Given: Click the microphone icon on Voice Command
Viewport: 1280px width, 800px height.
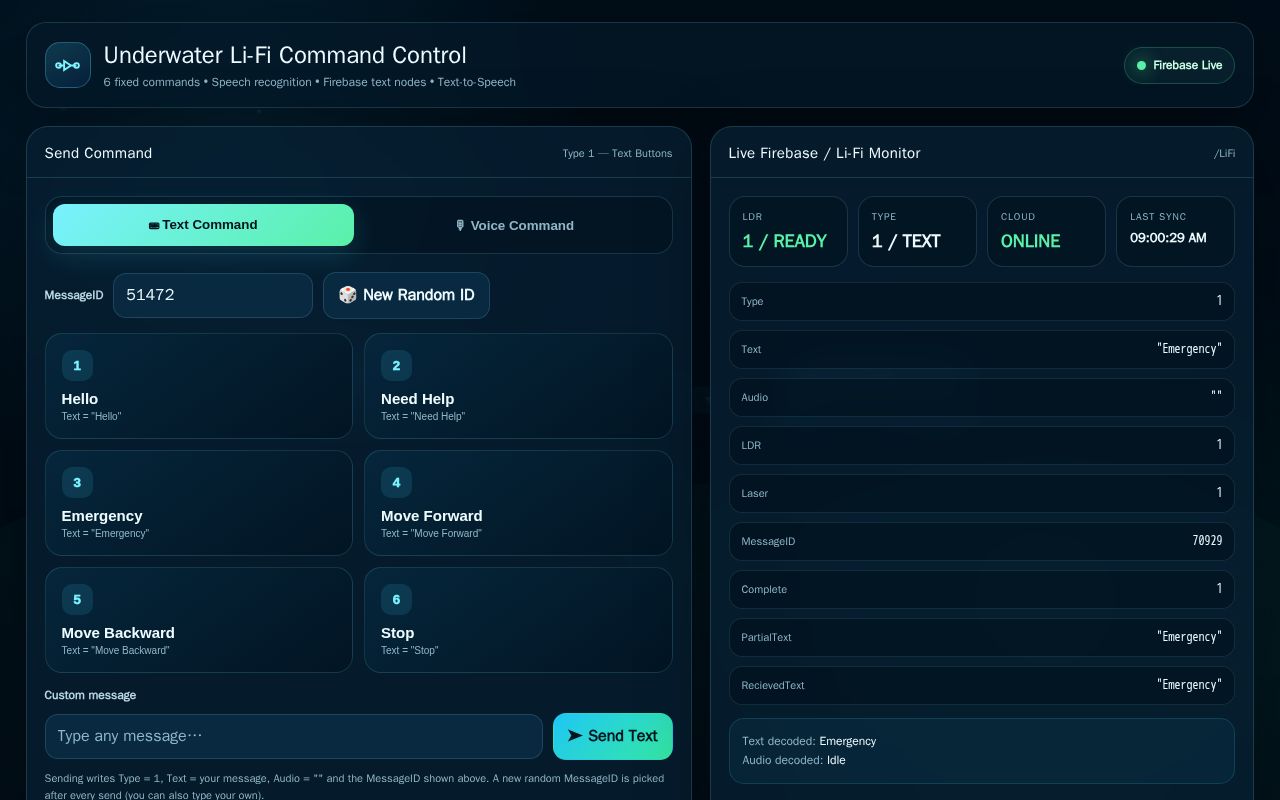Looking at the screenshot, I should click(460, 226).
